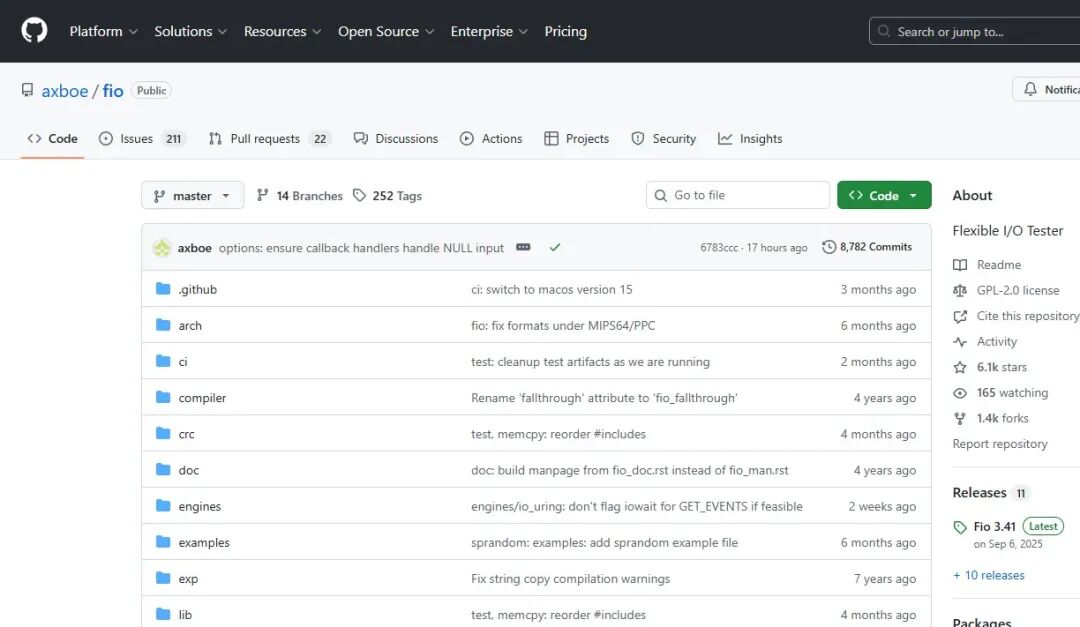Switch to the Pull requests tab
The image size is (1080, 627).
[x=268, y=139]
